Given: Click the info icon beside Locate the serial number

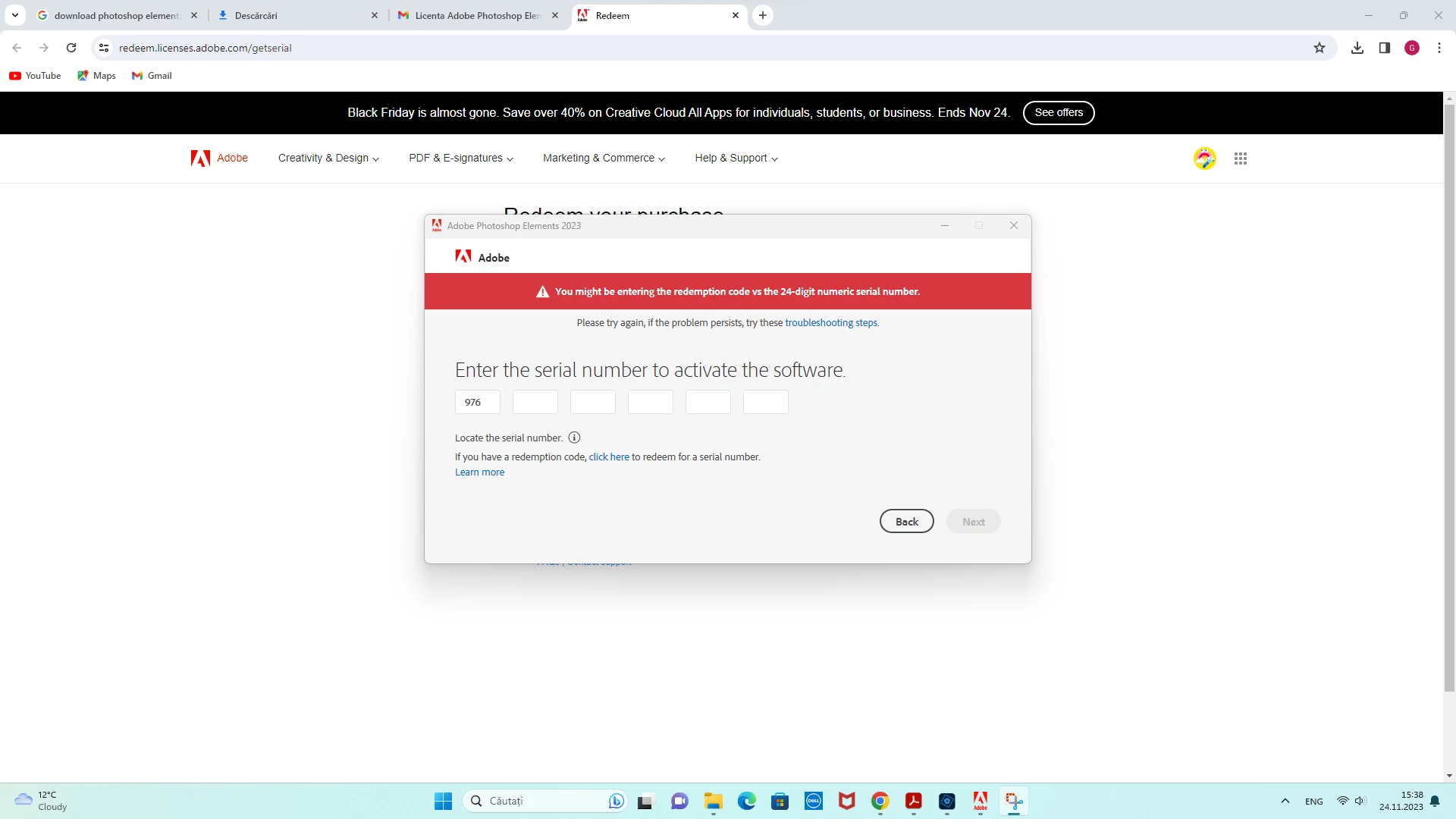Looking at the screenshot, I should (574, 438).
